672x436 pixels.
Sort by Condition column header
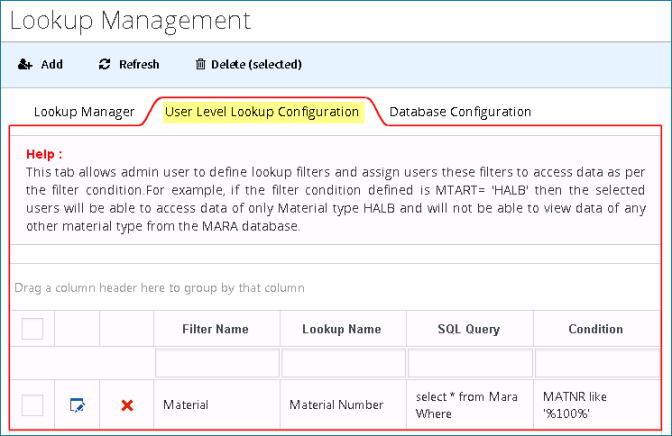coord(596,329)
